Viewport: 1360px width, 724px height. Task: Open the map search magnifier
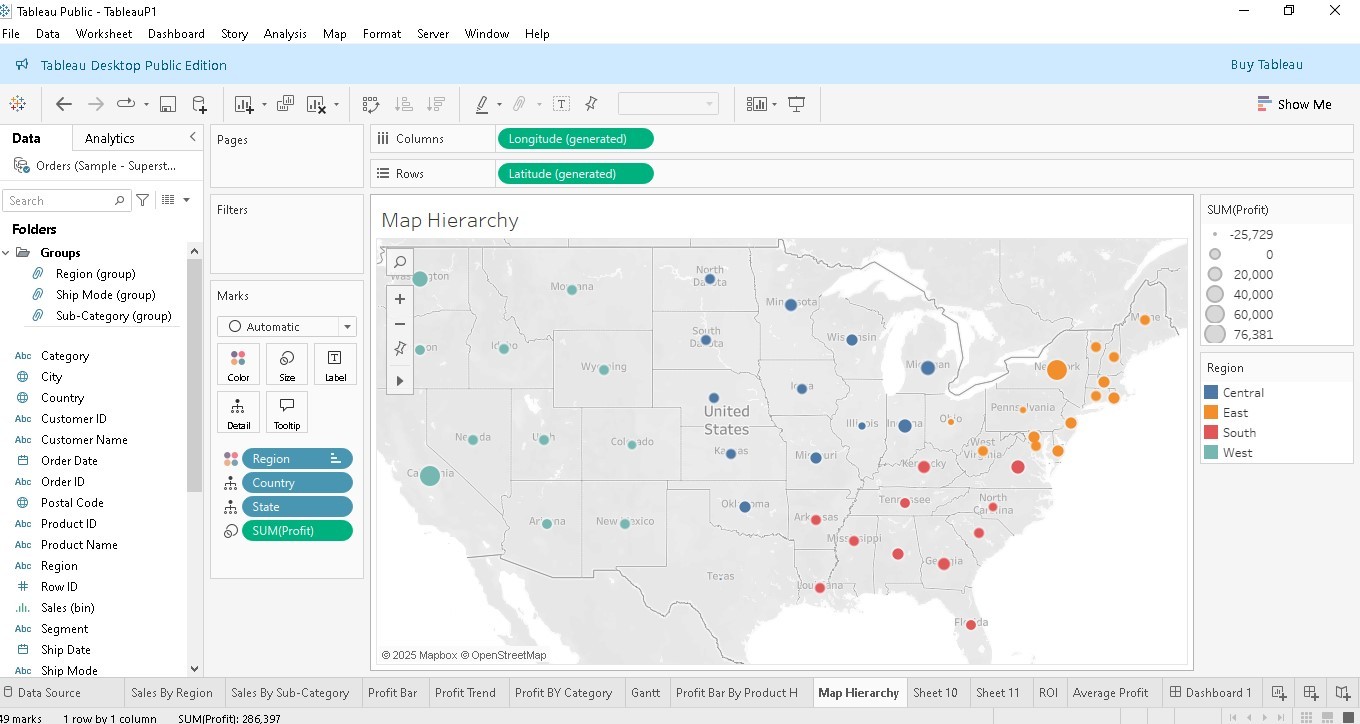pos(399,261)
